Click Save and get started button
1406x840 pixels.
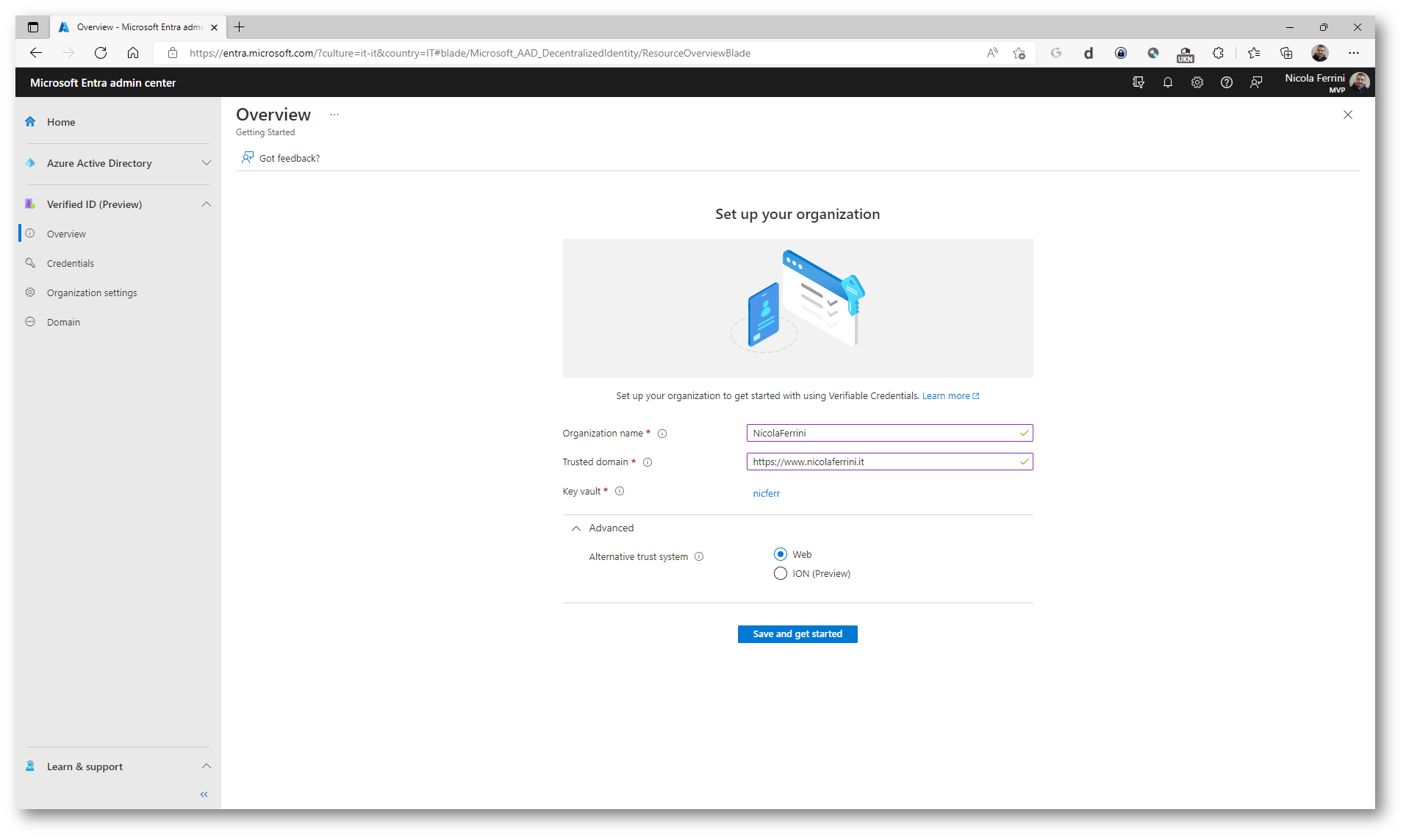(x=797, y=634)
